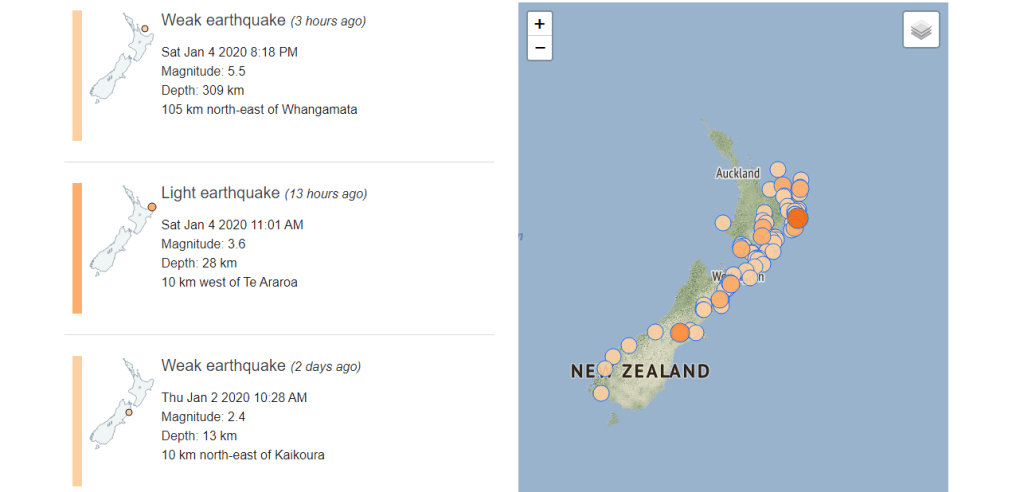The image size is (1024, 492).
Task: Open the Weak earthquake from 2 days ago
Action: (x=223, y=365)
